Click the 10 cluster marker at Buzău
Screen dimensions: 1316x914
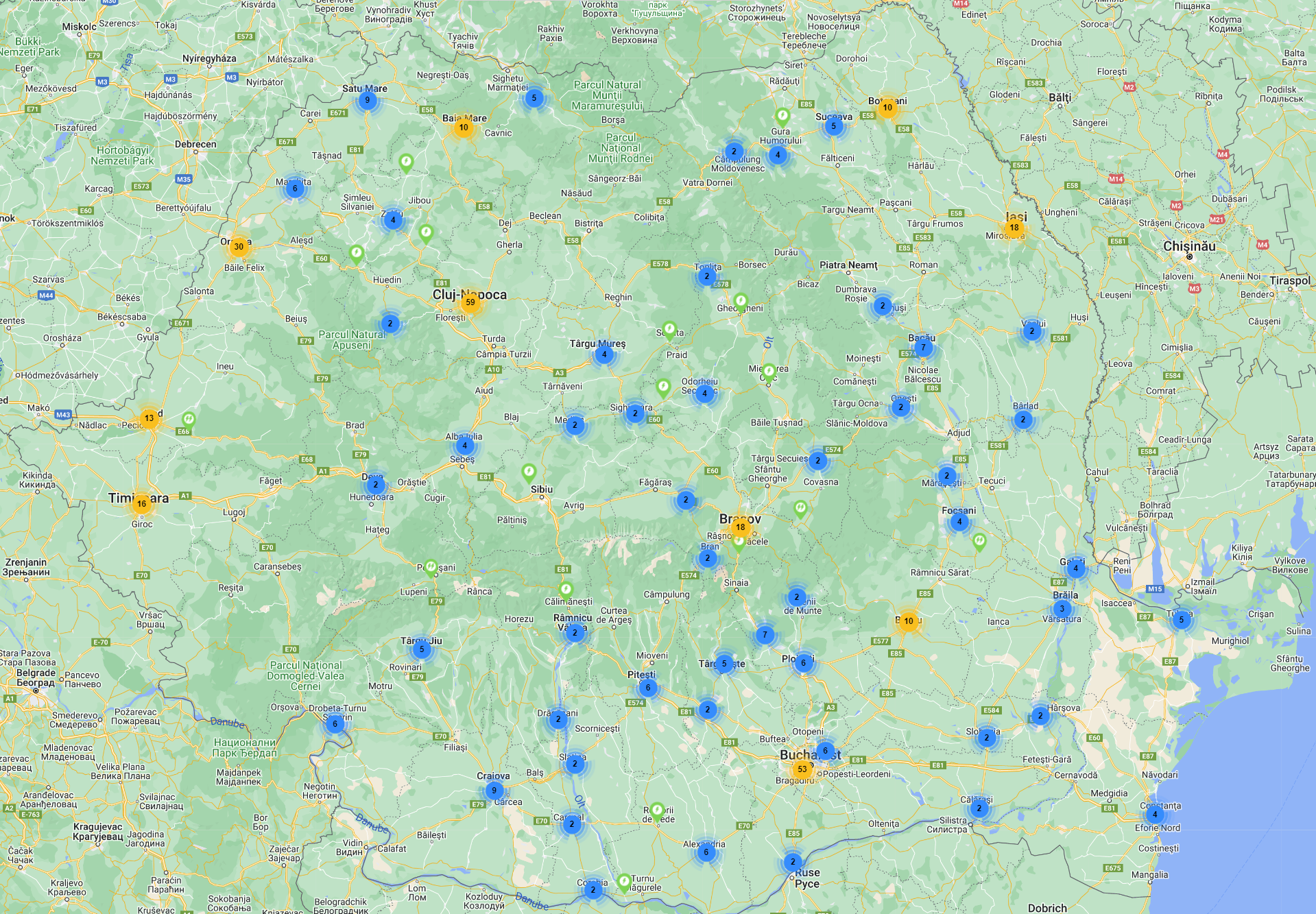click(908, 621)
